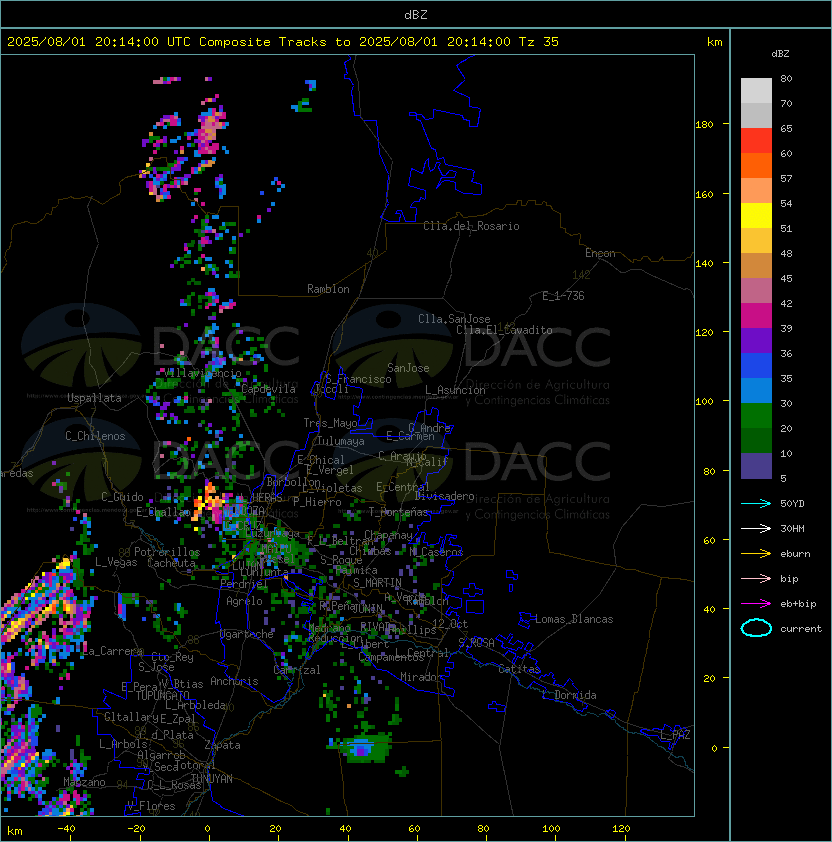Image resolution: width=832 pixels, height=842 pixels.
Task: Select the 'C_Chilenos' label
Action: coord(95,436)
